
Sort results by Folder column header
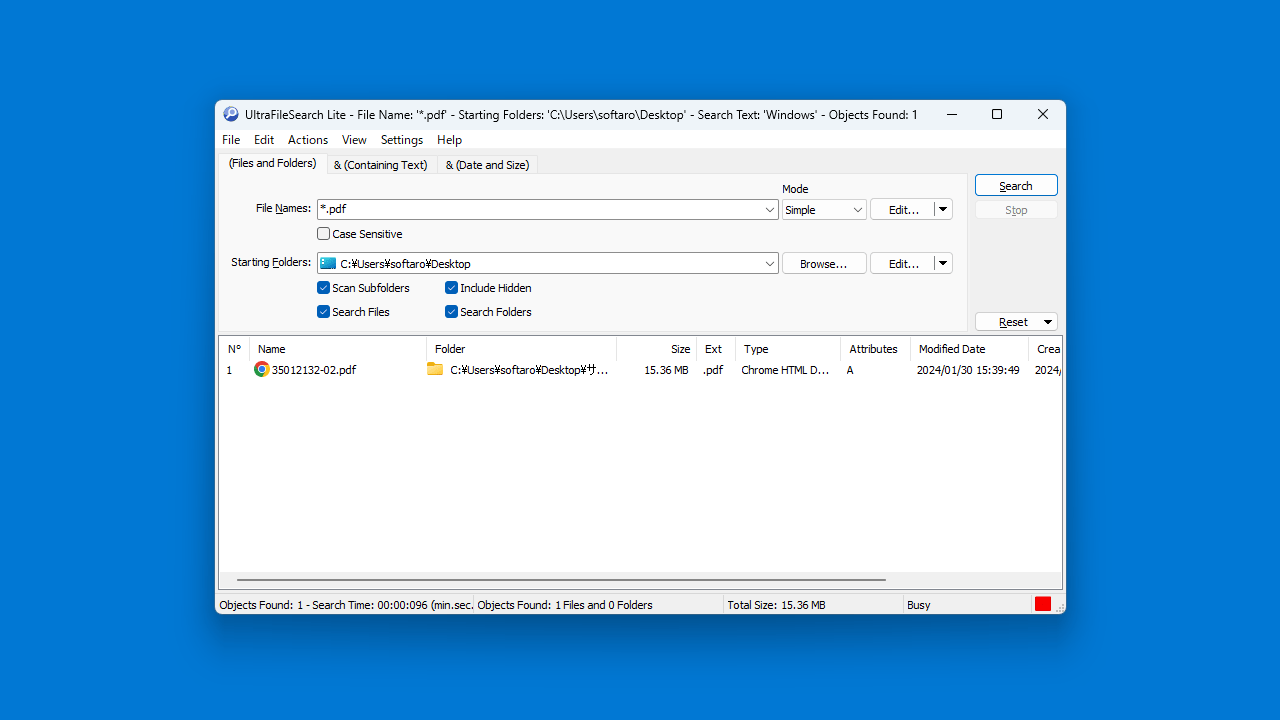tap(522, 349)
